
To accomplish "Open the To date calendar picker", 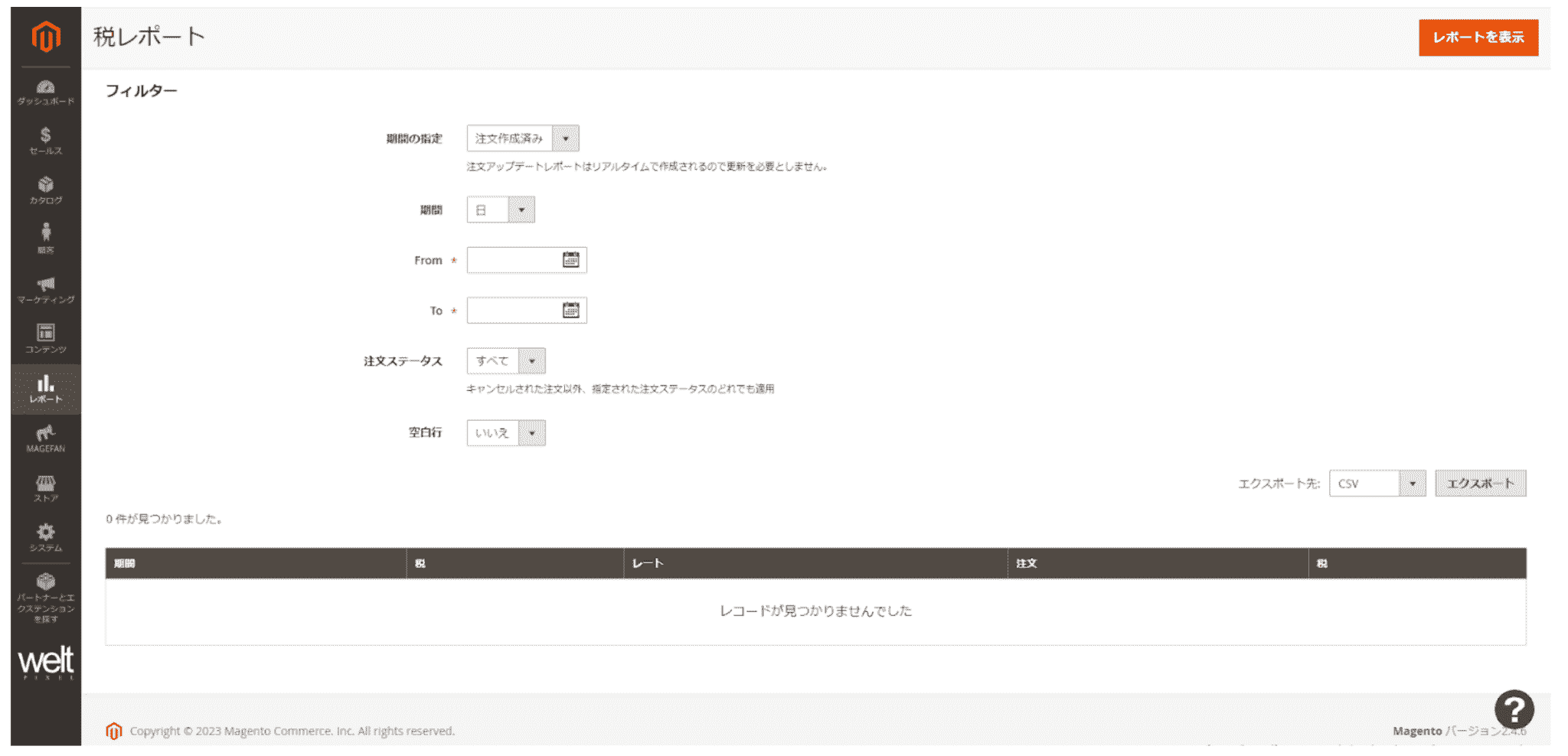I will coord(570,310).
